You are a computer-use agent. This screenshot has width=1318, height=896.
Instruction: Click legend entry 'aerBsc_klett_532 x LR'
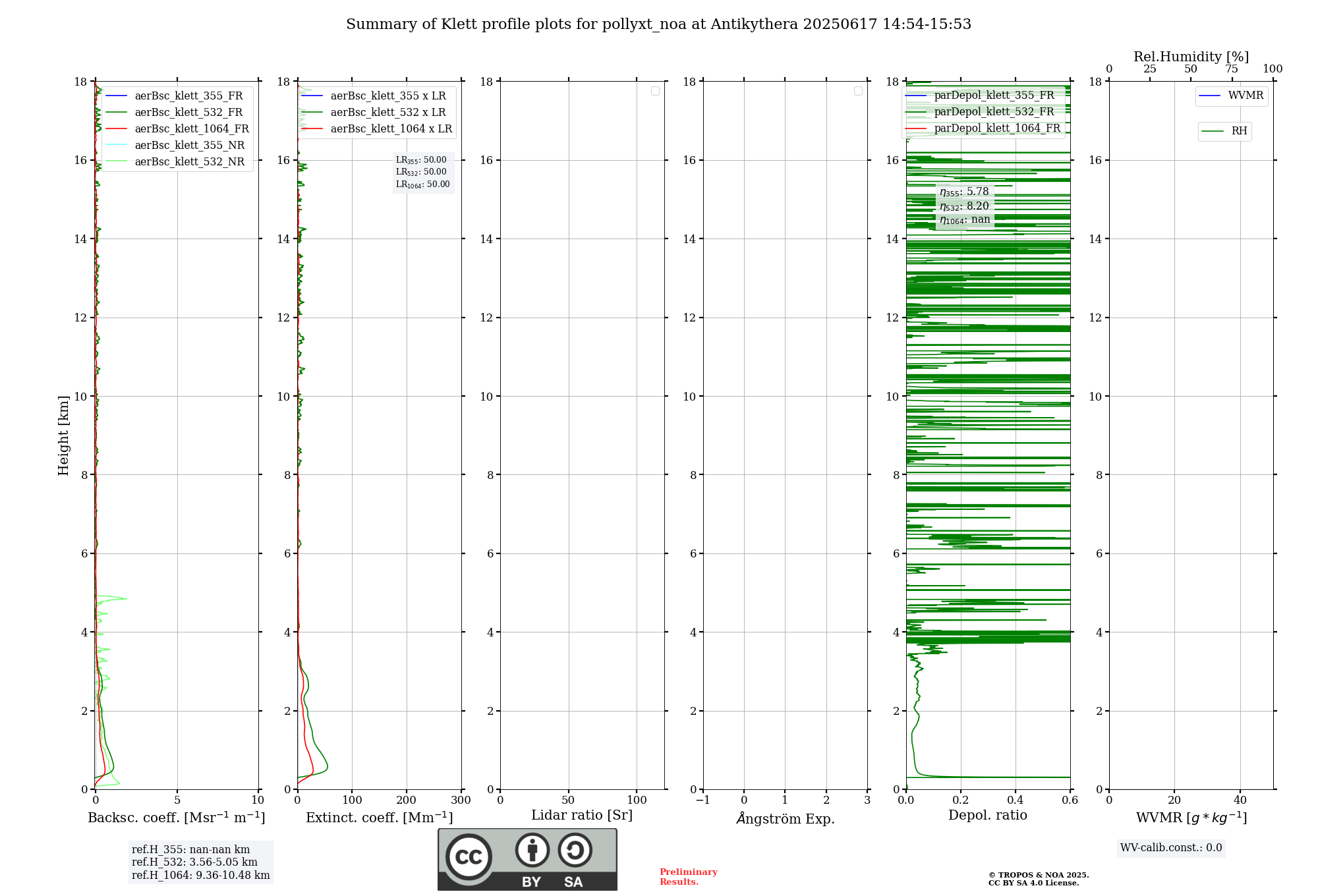(x=374, y=112)
